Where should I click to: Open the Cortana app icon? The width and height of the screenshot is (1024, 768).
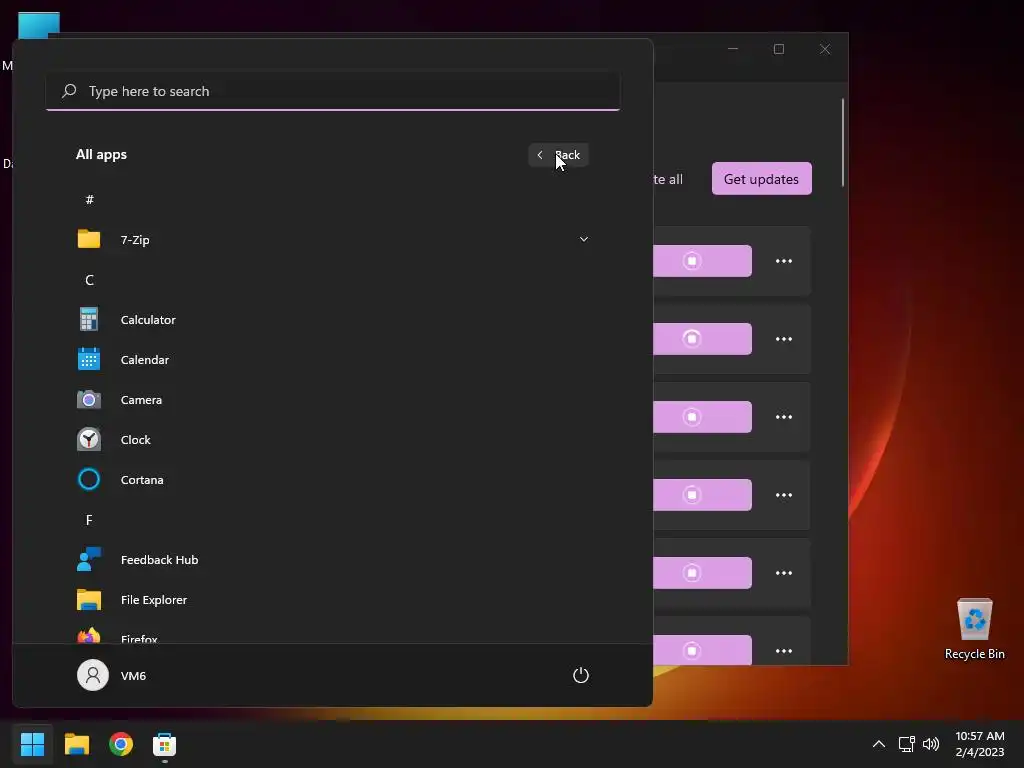pyautogui.click(x=89, y=479)
